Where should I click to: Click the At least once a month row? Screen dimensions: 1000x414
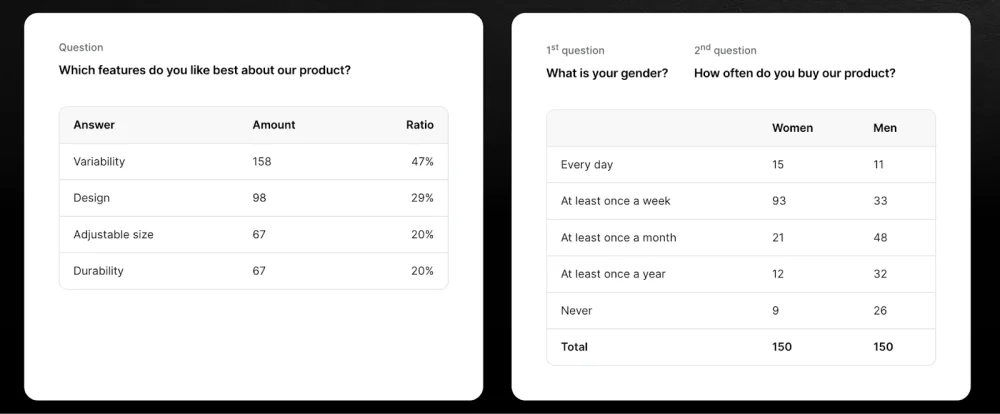[x=741, y=238]
